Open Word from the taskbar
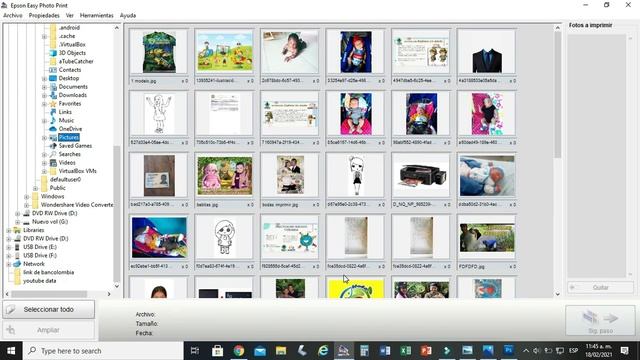The image size is (640, 360). 385,351
